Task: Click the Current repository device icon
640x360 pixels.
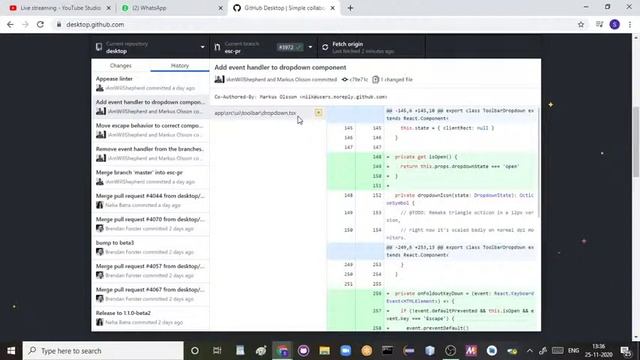Action: pyautogui.click(x=99, y=47)
